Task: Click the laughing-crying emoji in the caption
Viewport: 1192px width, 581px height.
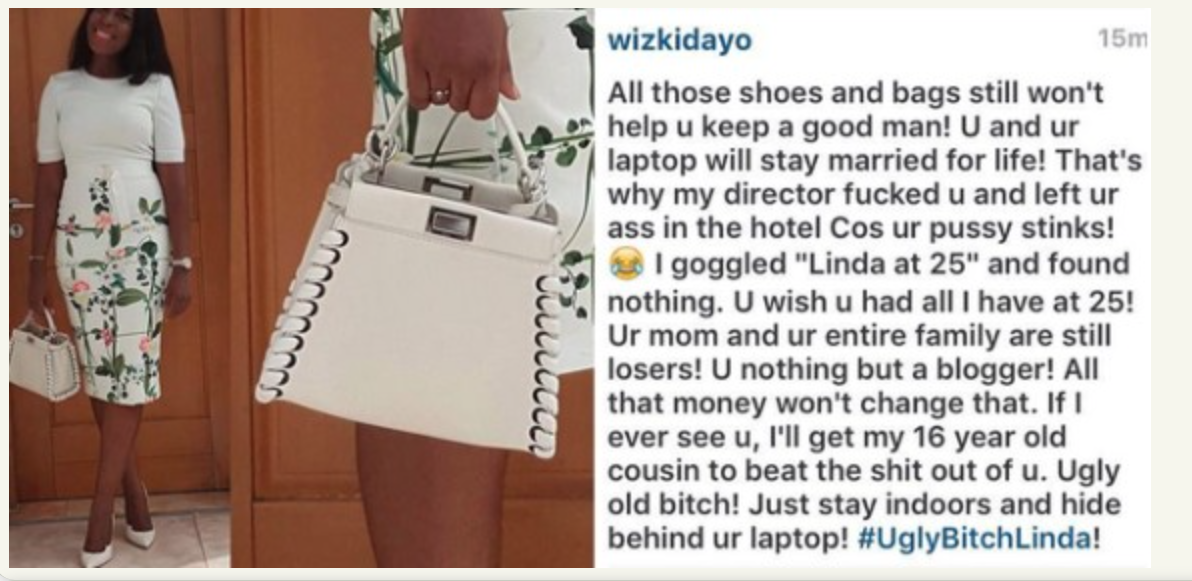Action: (627, 265)
